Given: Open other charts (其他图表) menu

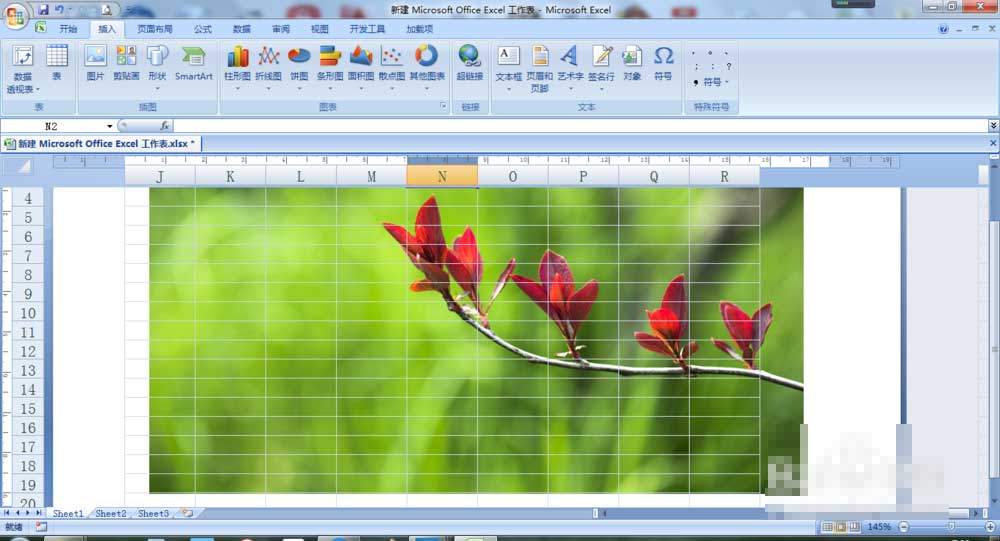Looking at the screenshot, I should coord(427,66).
